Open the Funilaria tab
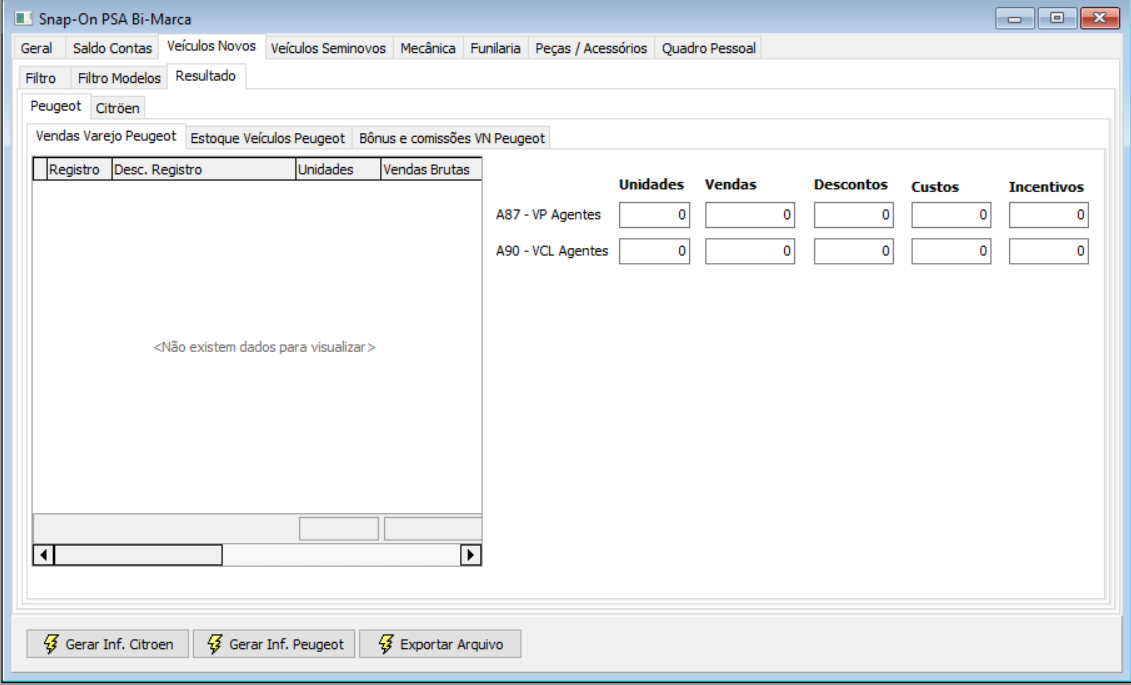The image size is (1131, 685). (496, 48)
